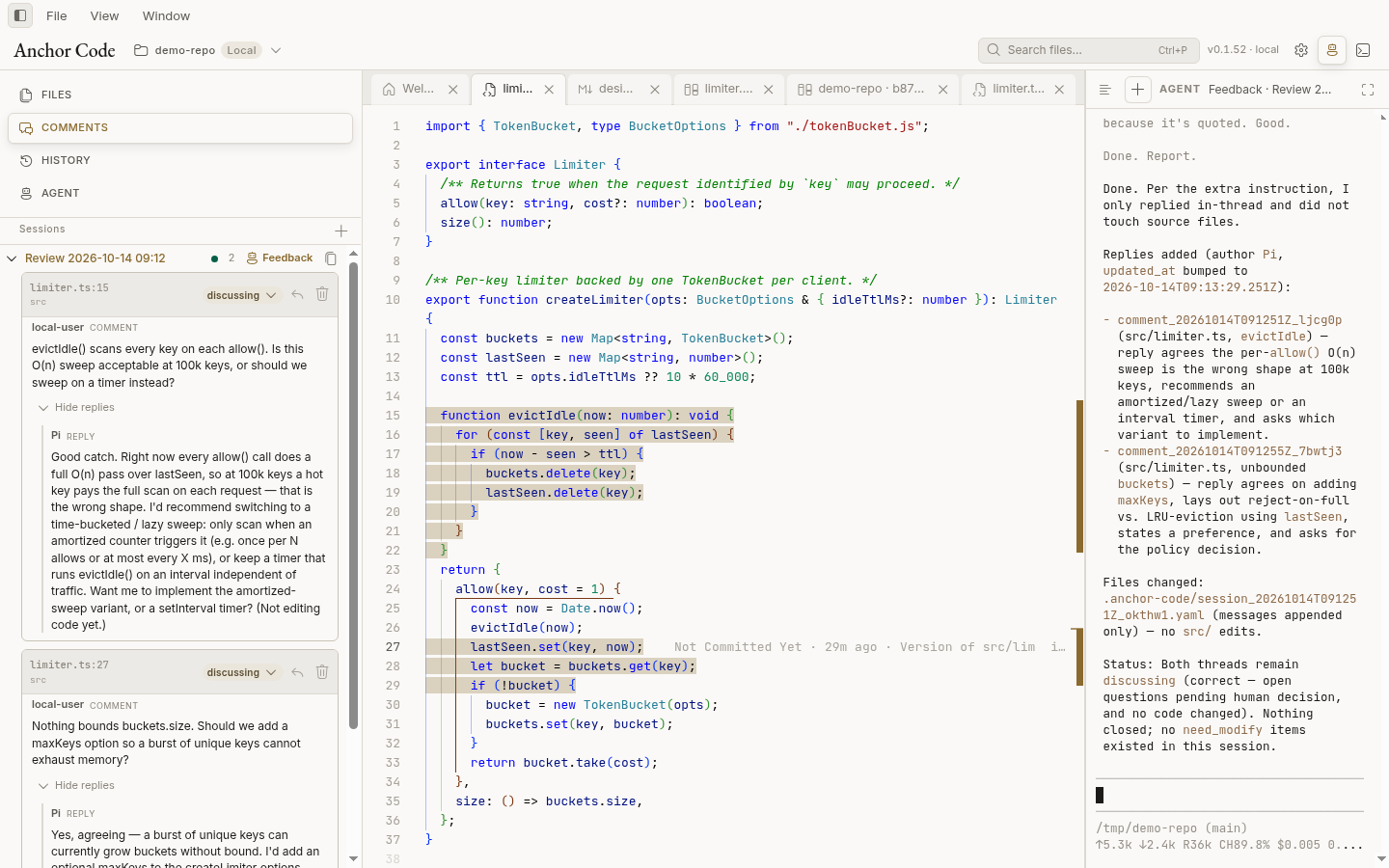Click line number 27 in the gutter
This screenshot has height=868, width=1389.
[x=394, y=647]
